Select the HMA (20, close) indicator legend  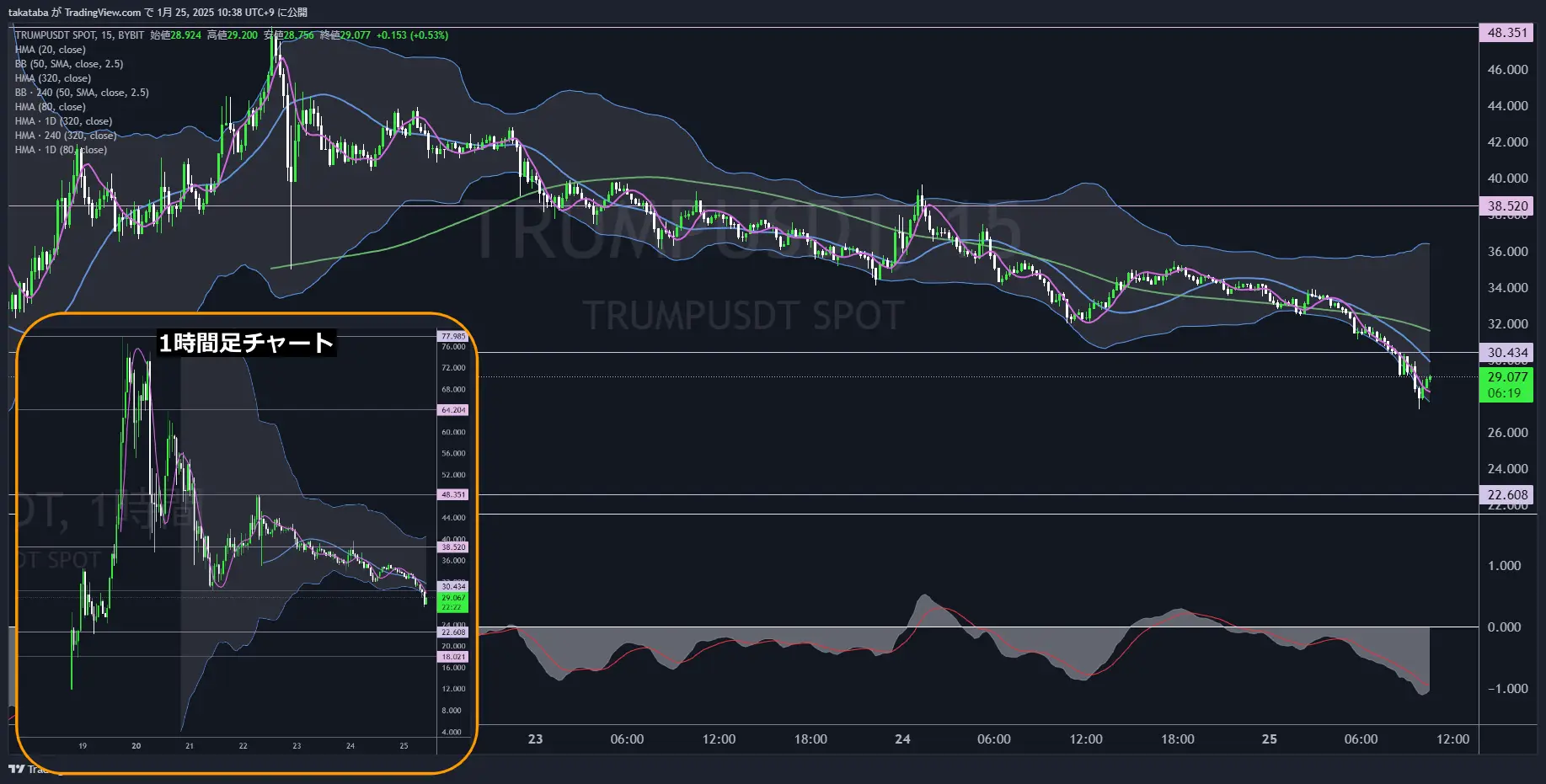click(x=50, y=50)
